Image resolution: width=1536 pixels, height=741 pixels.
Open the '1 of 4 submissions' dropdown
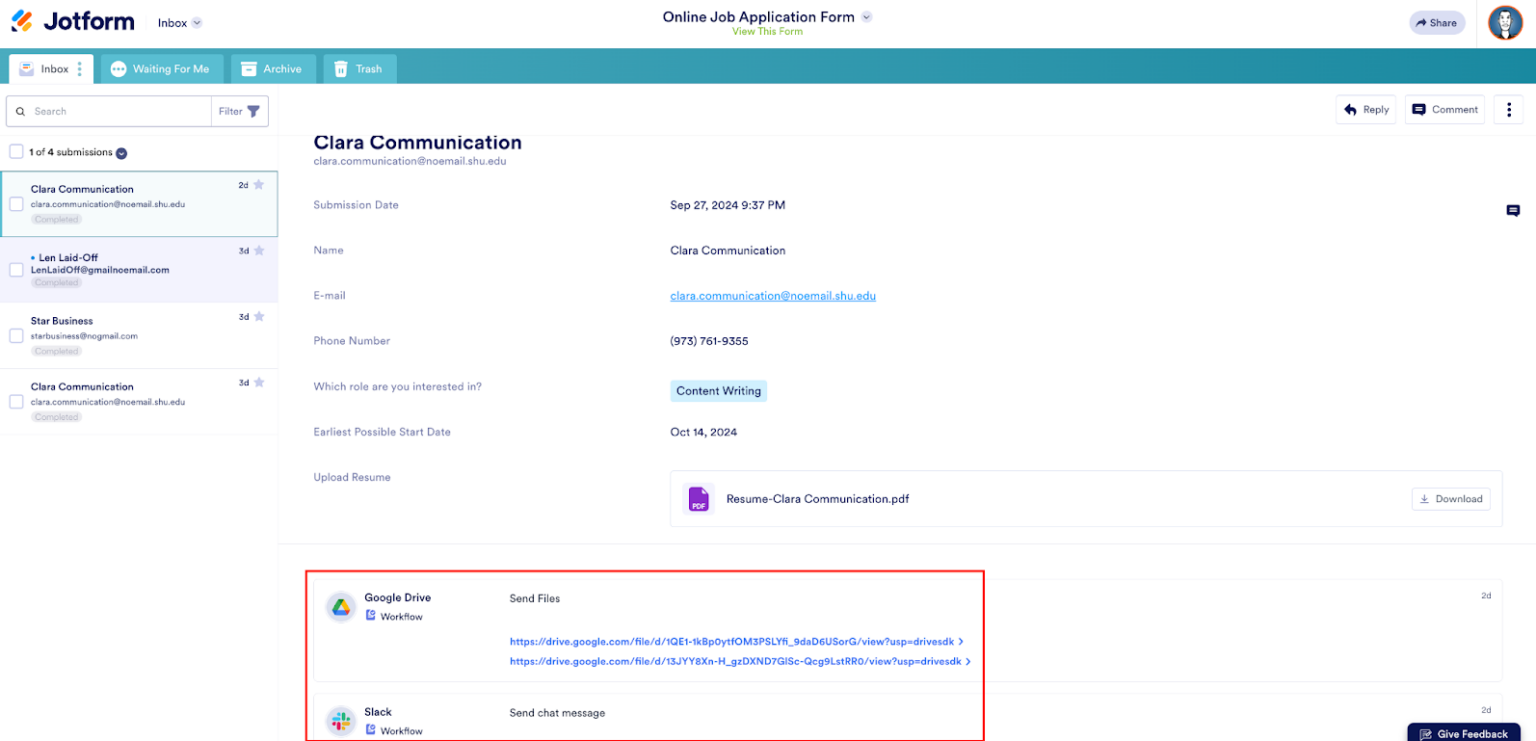click(120, 152)
